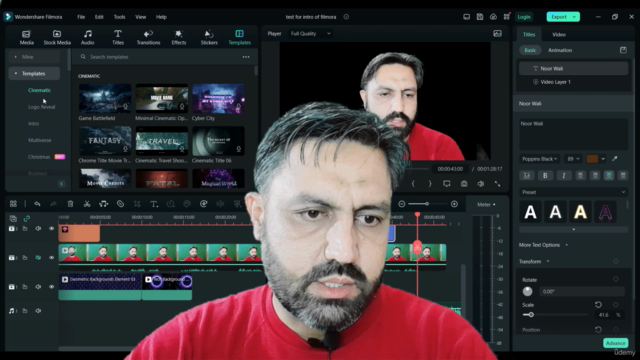Open the File menu

pos(81,17)
